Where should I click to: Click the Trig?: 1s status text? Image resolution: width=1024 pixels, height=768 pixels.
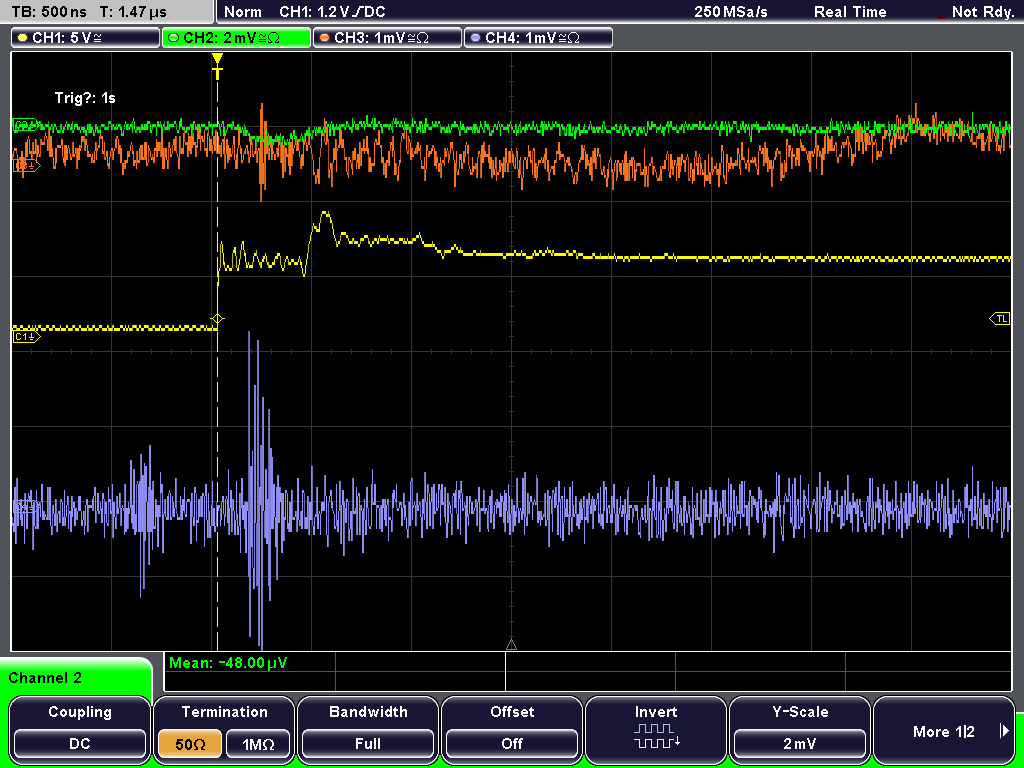pos(85,98)
